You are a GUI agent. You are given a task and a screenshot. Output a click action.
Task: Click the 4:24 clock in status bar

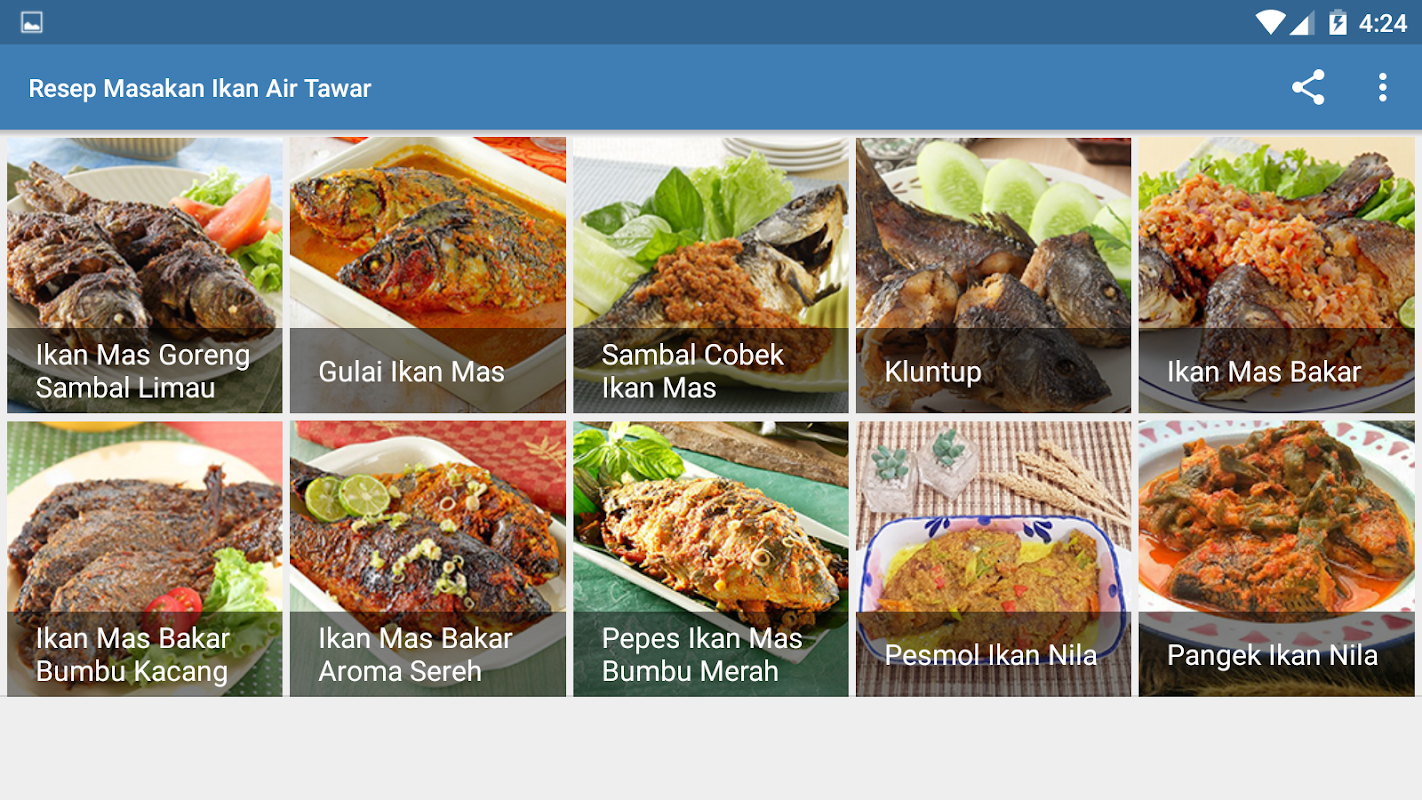[1383, 23]
